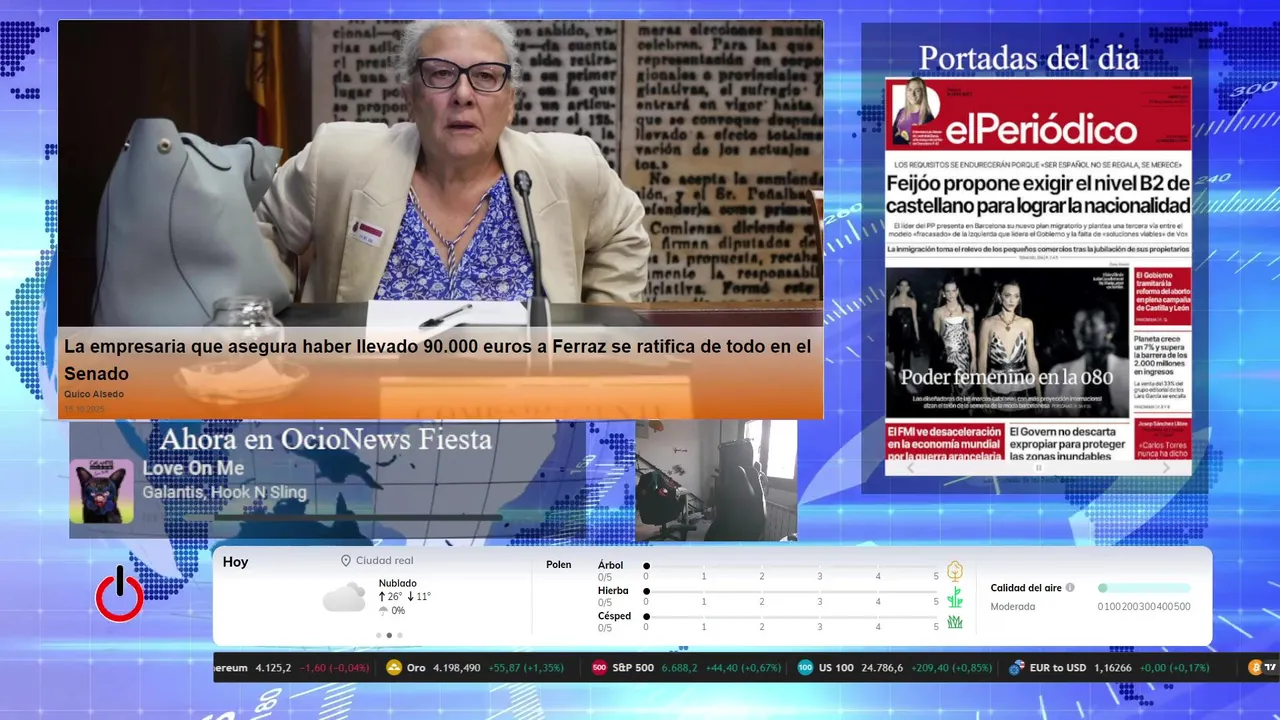Select middle weather carousel dot
Image resolution: width=1280 pixels, height=720 pixels.
point(389,635)
